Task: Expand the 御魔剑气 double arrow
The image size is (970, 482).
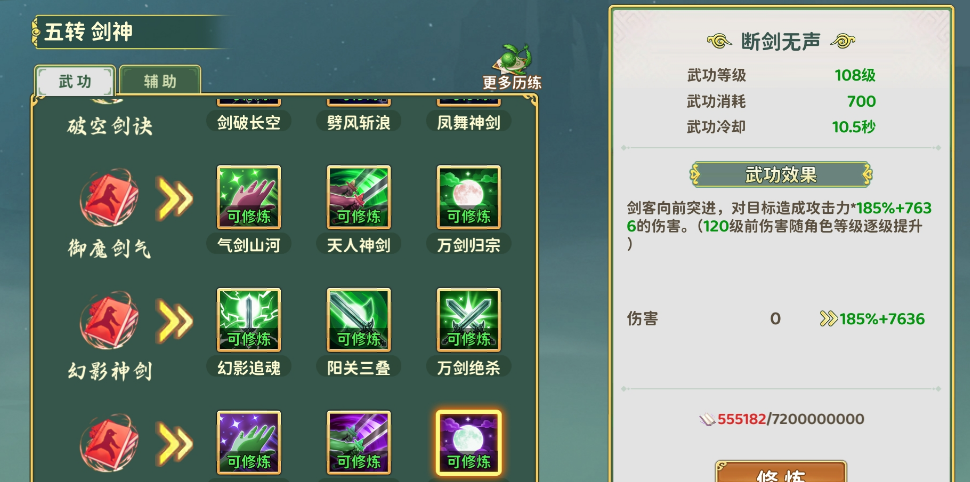Action: click(x=174, y=198)
